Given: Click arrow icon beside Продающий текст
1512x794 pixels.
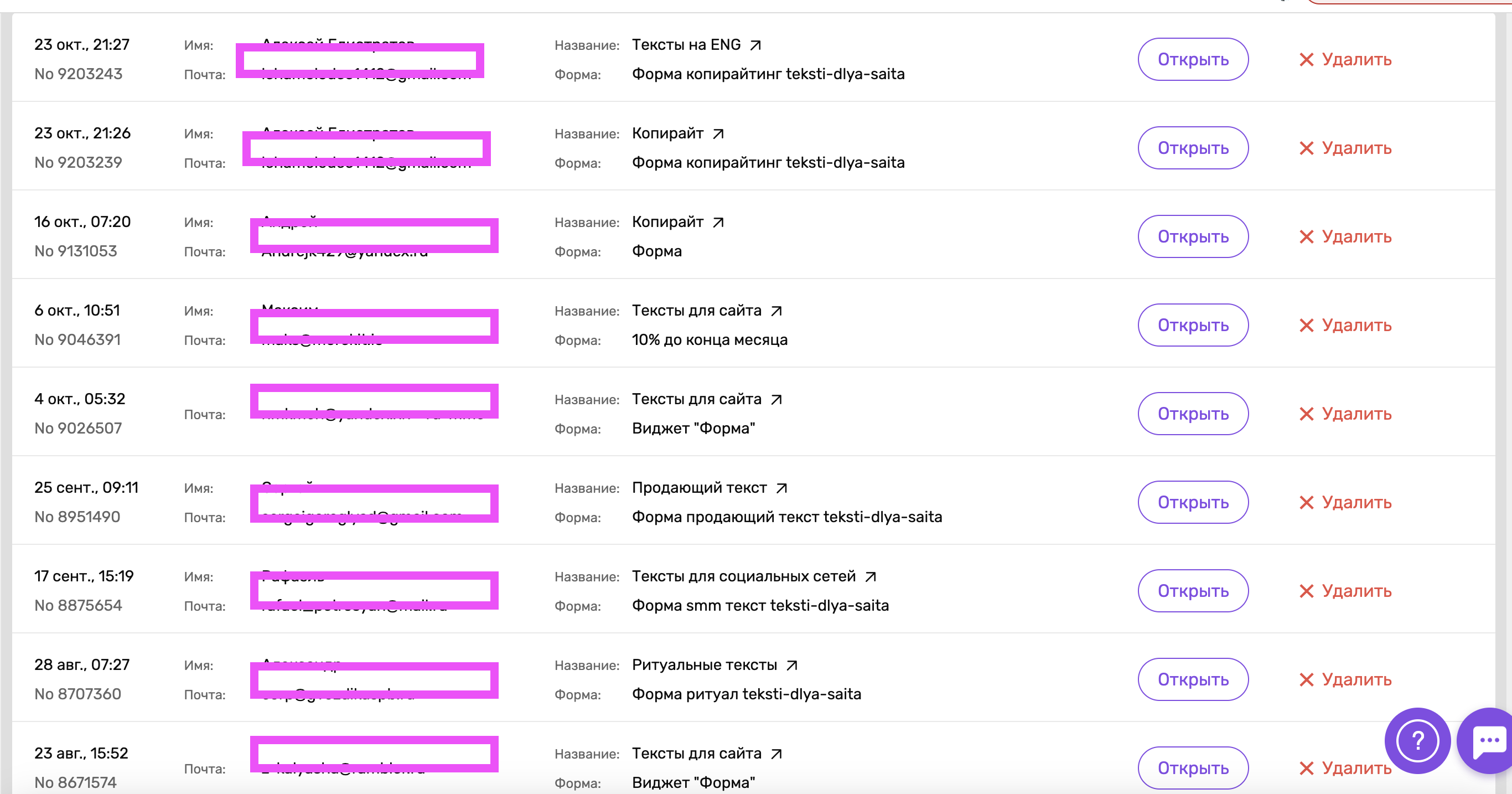Looking at the screenshot, I should click(781, 488).
